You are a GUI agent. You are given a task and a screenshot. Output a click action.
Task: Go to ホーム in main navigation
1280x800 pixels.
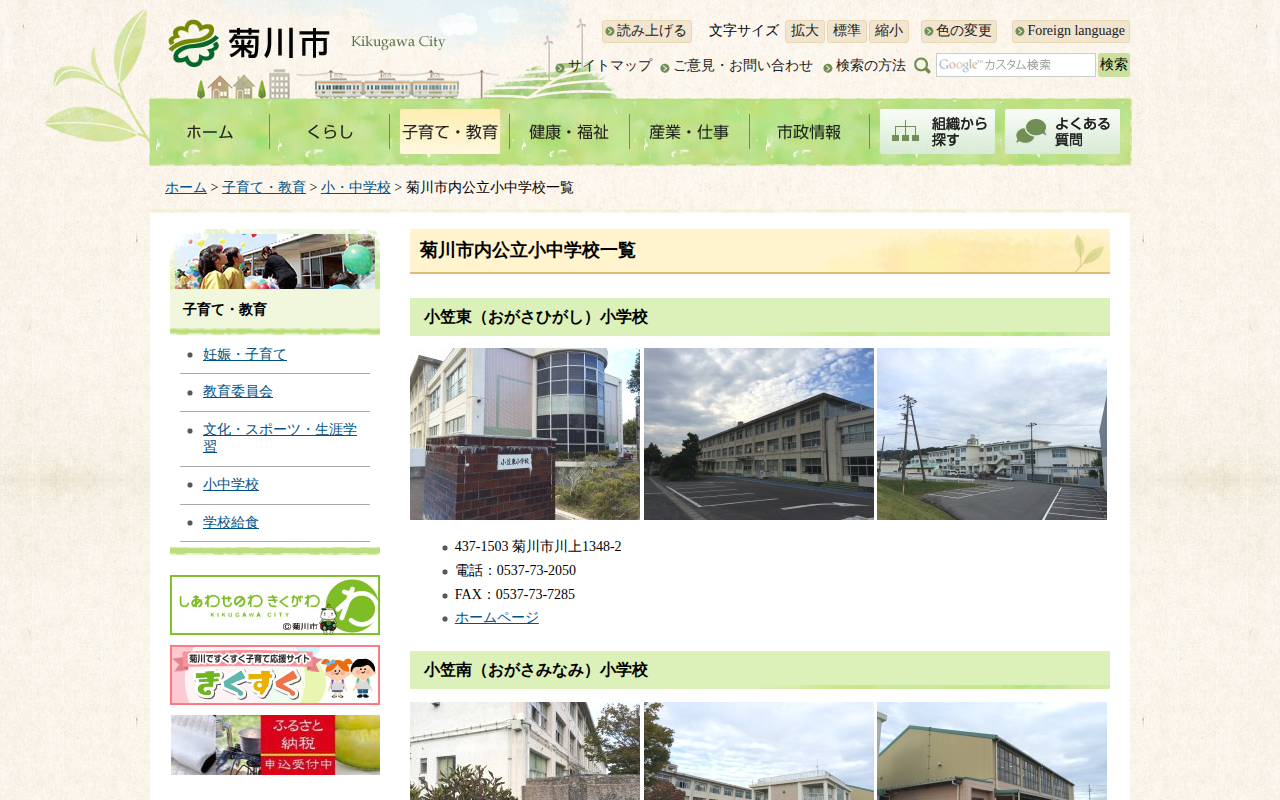210,131
